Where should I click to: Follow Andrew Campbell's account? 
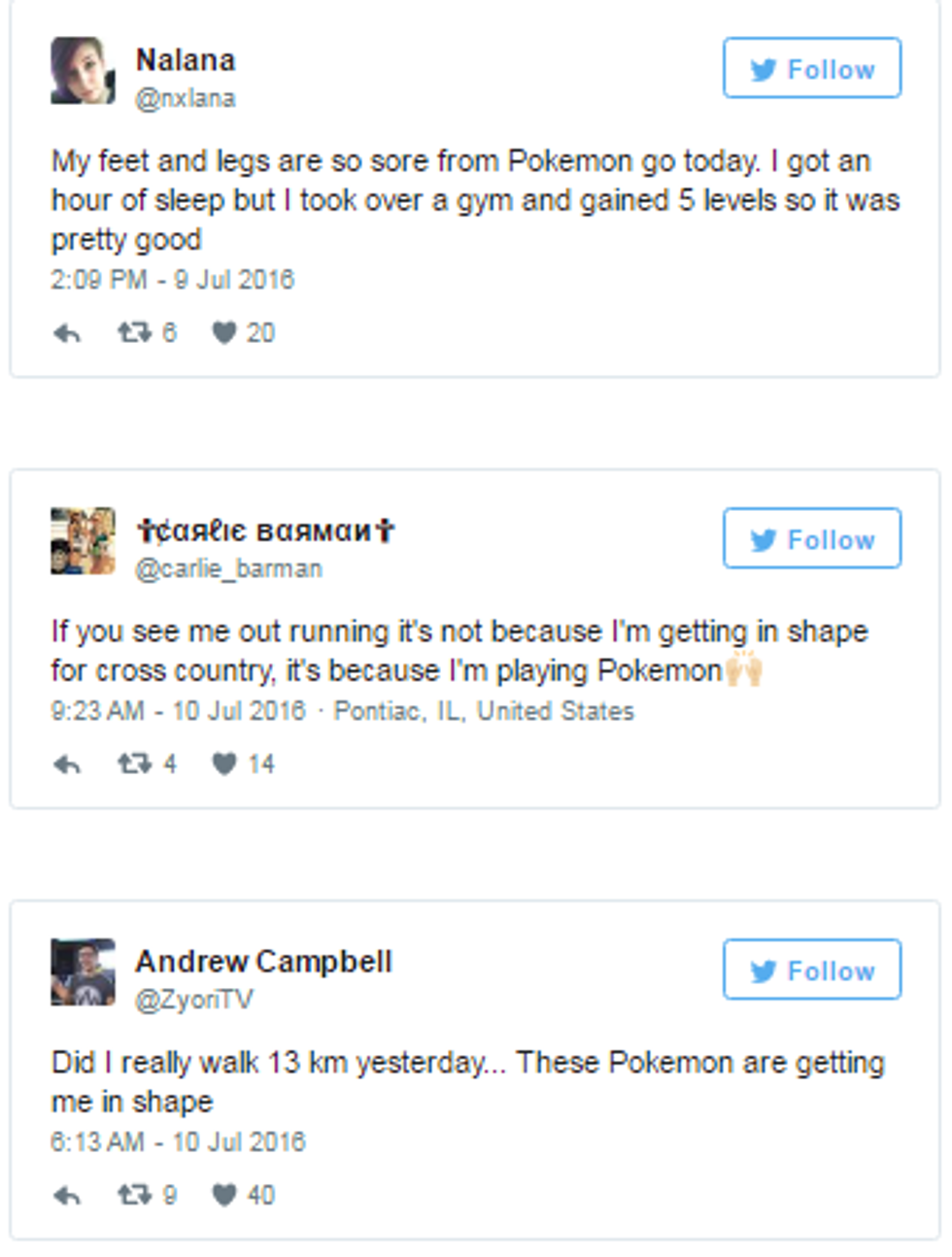tap(812, 969)
